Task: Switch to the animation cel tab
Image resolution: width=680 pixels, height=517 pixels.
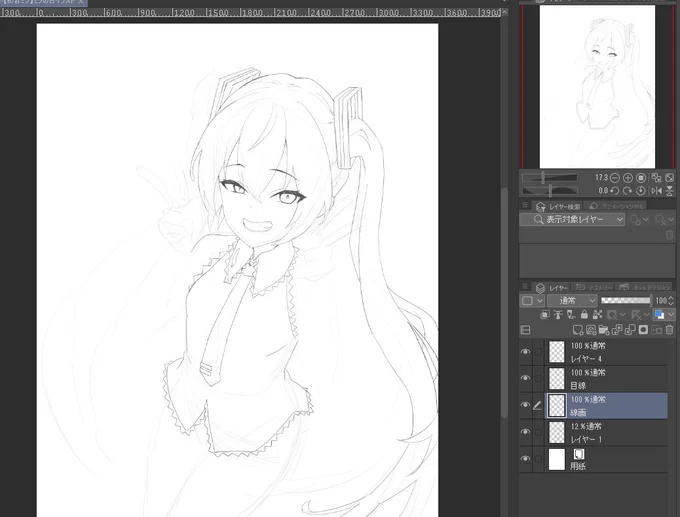Action: click(616, 206)
